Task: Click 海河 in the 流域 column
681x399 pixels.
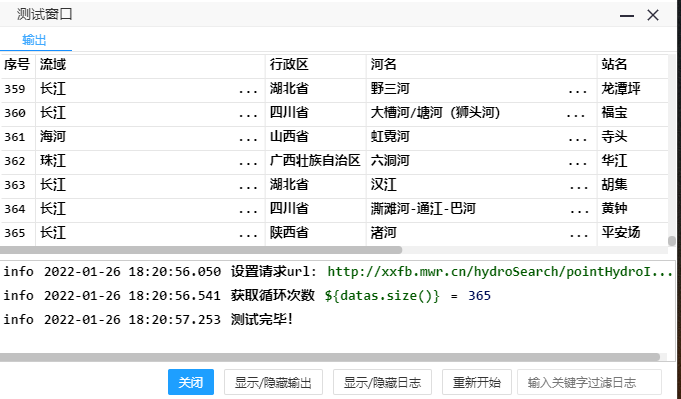Action: click(x=53, y=137)
